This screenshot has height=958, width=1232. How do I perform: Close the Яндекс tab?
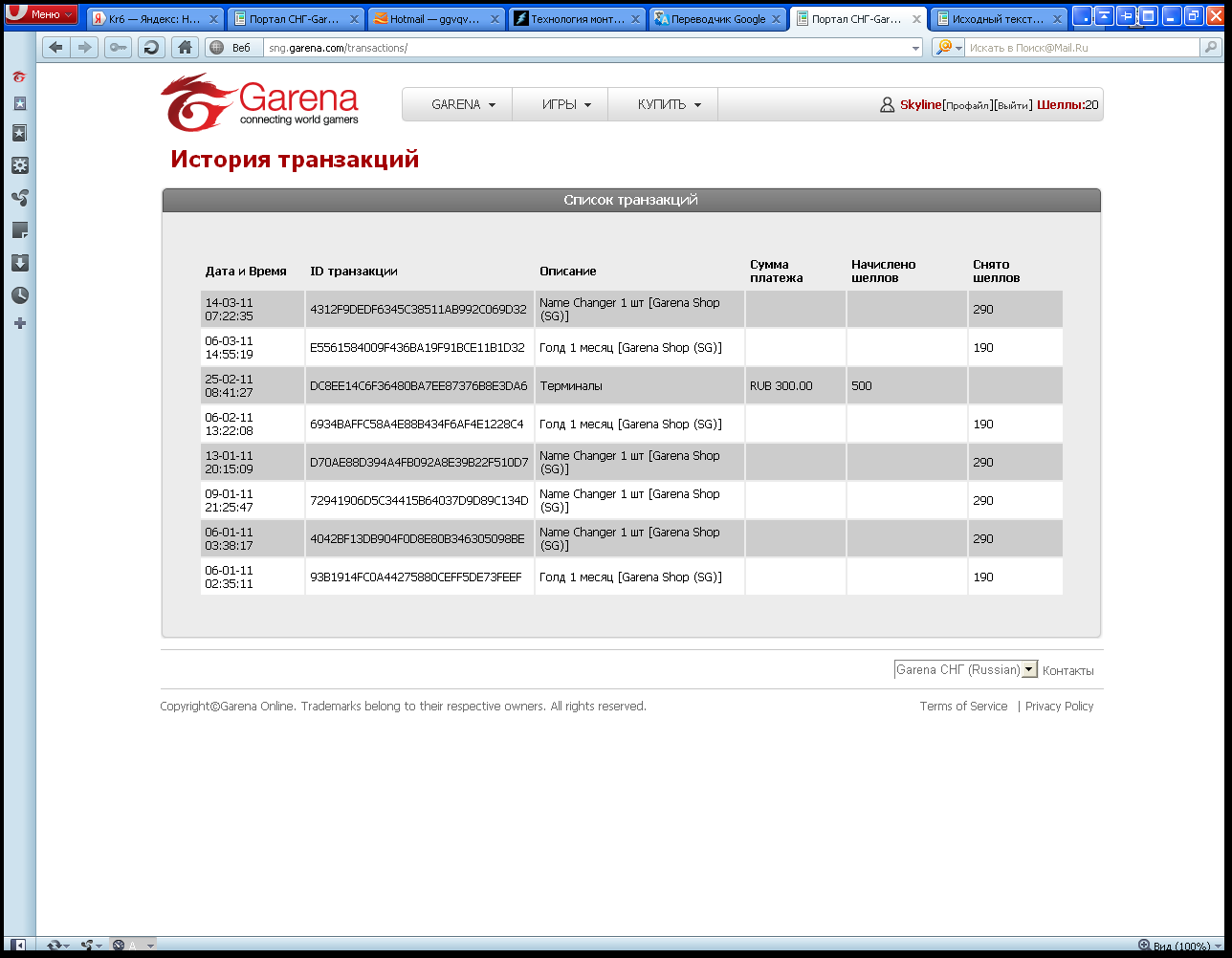214,19
